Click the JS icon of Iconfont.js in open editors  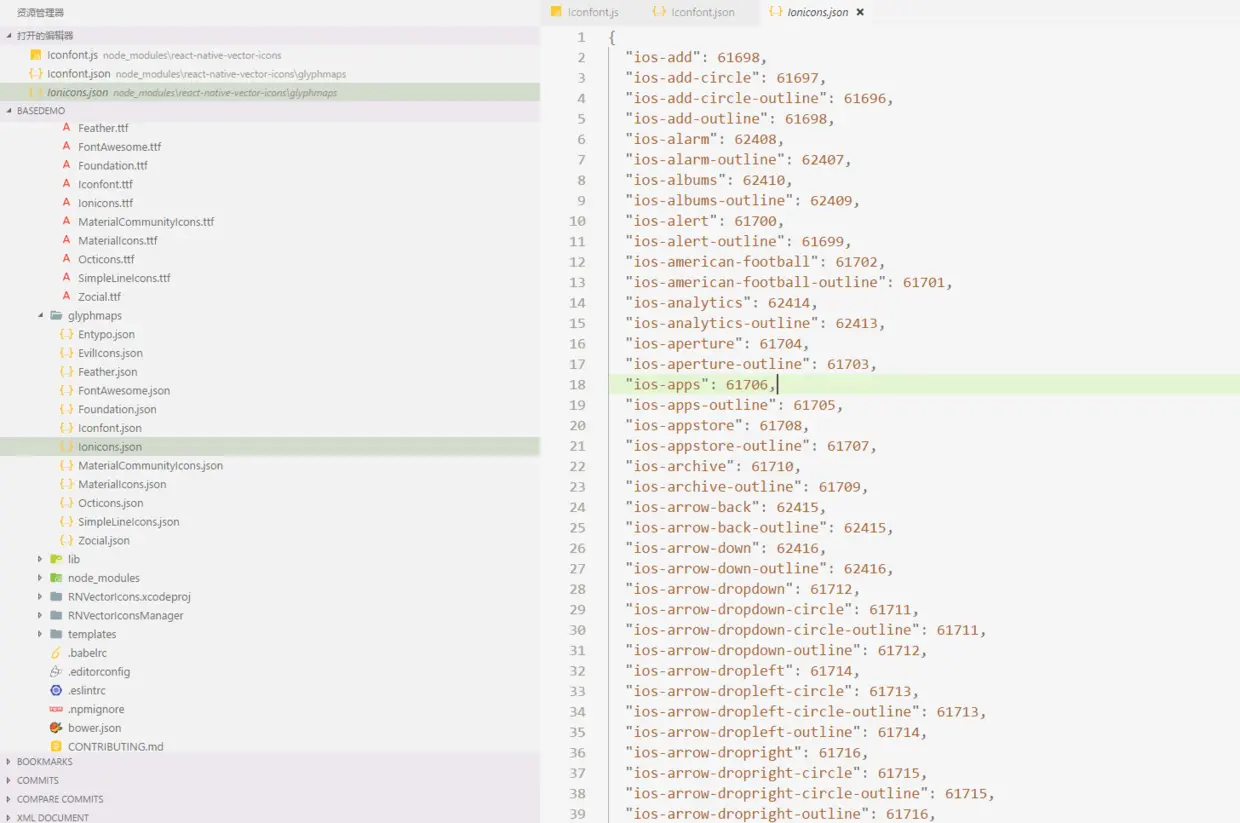(x=36, y=55)
